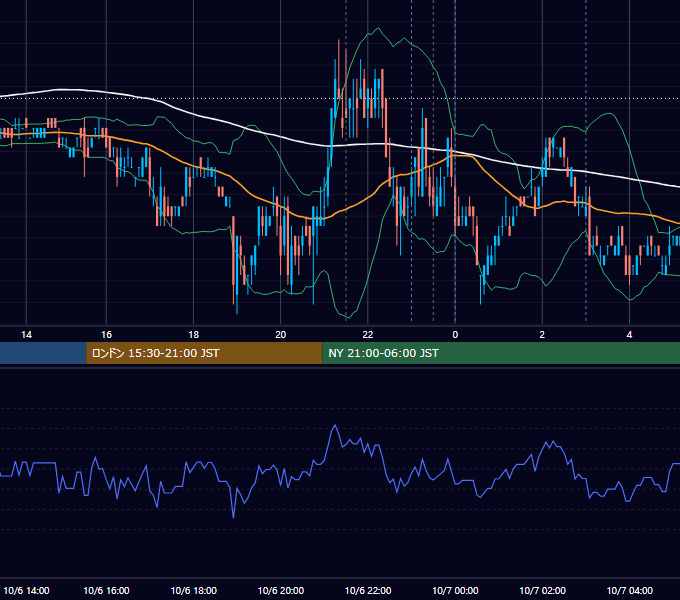The image size is (680, 600).
Task: Click the 10/7 00:00 indicator axis label
Action: [455, 590]
